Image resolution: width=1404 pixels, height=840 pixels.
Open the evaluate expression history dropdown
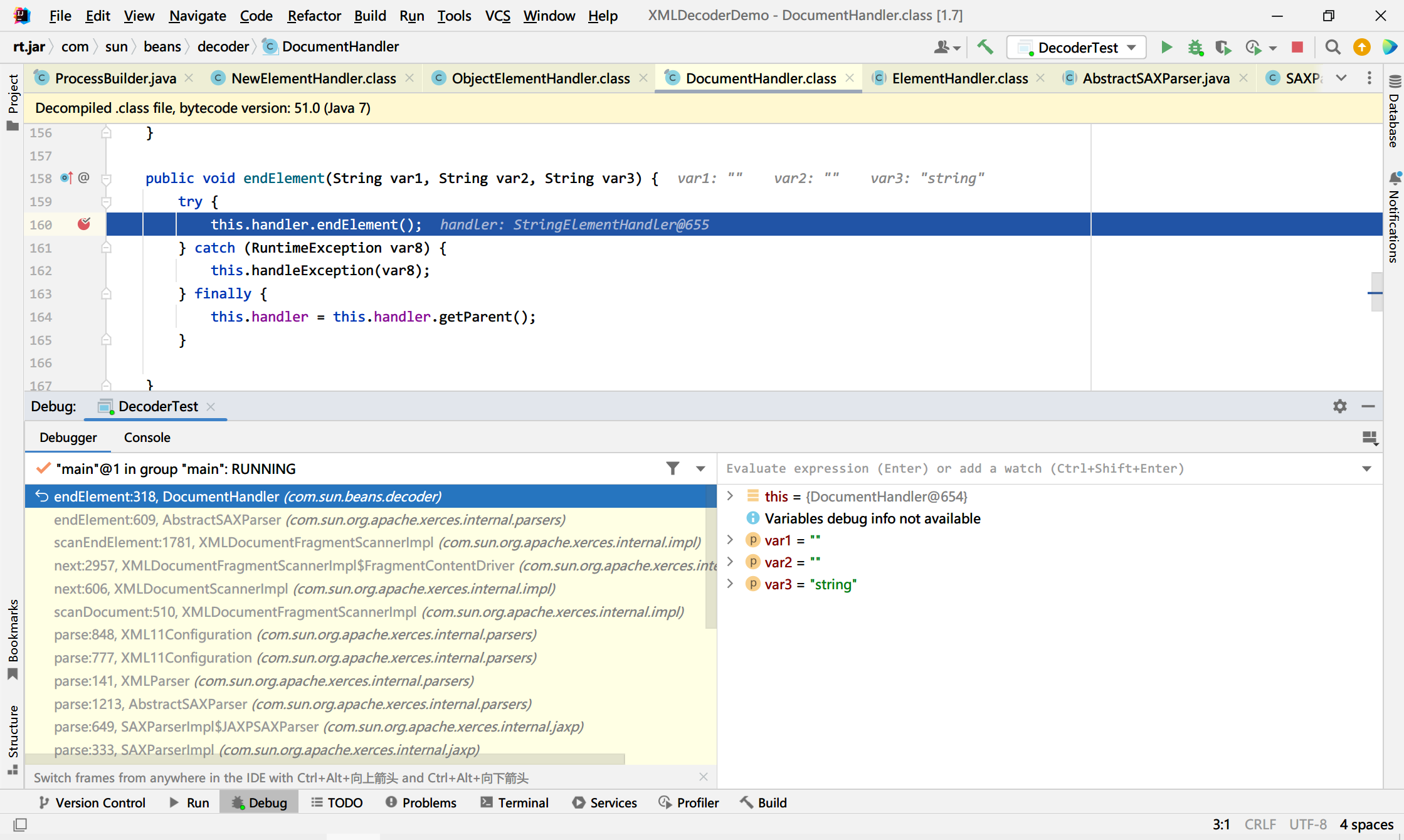click(x=1366, y=468)
